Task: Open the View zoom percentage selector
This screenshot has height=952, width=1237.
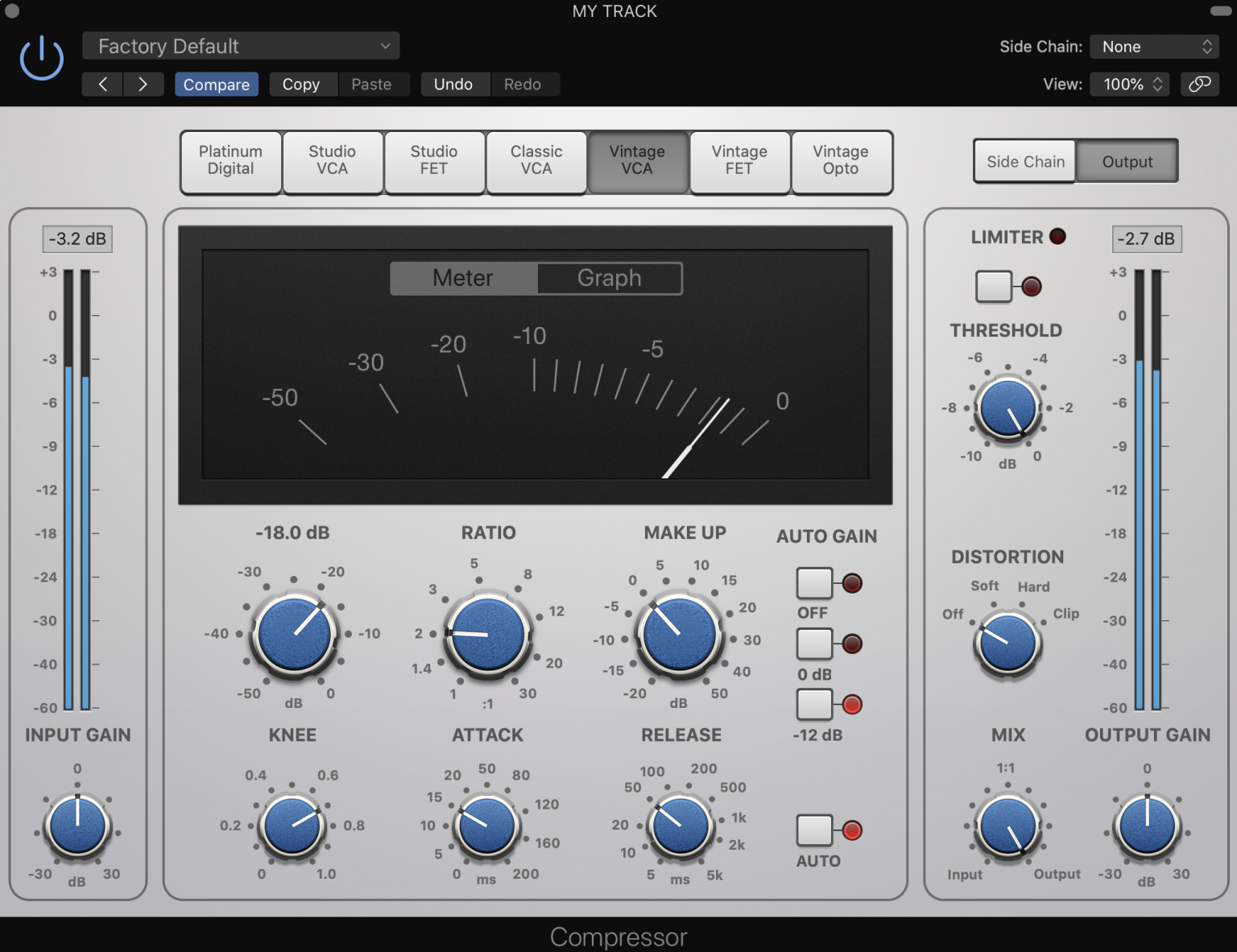Action: click(1127, 84)
